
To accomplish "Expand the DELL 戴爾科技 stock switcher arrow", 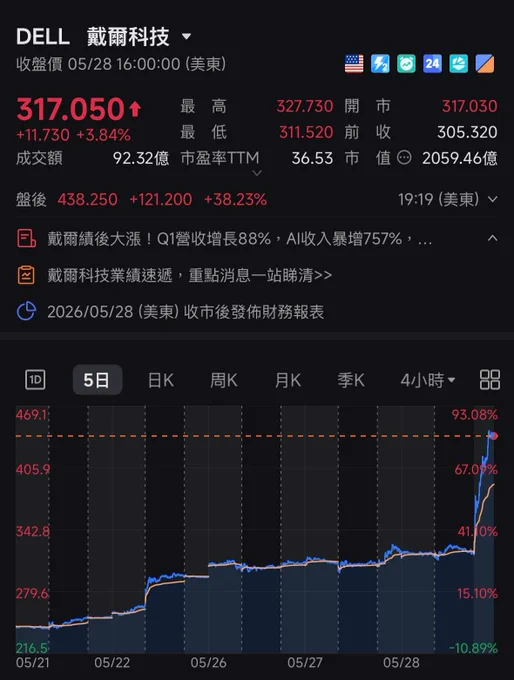I will click(187, 36).
